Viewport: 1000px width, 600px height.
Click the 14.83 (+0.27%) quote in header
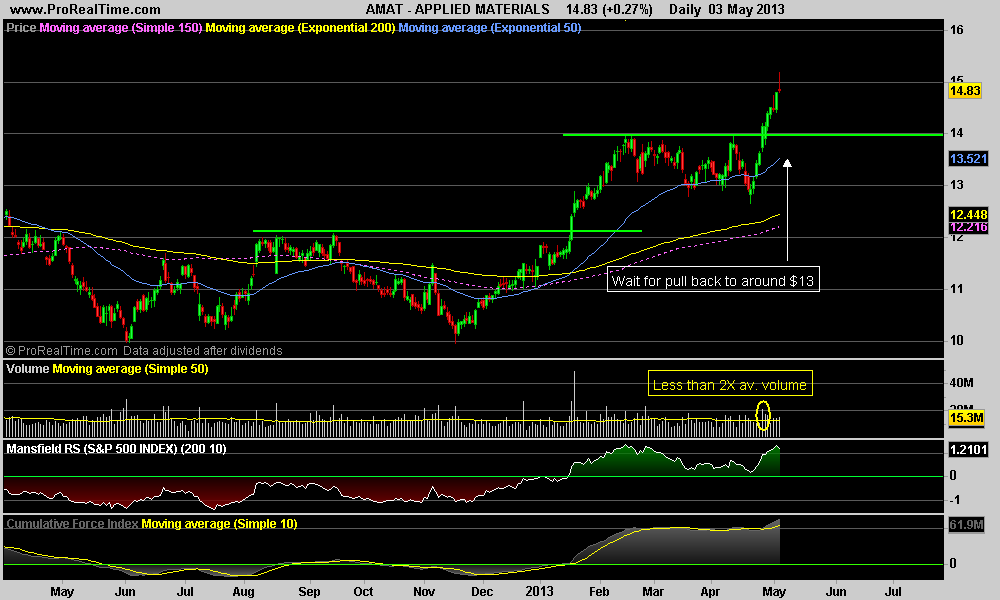tap(609, 10)
